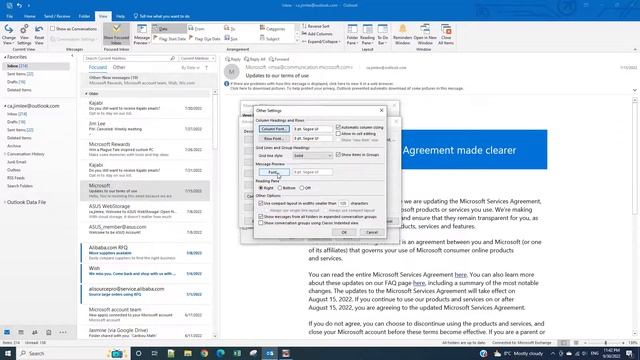The image size is (640, 360).
Task: Open the To-Do Bar layout icon
Action: [x=382, y=34]
